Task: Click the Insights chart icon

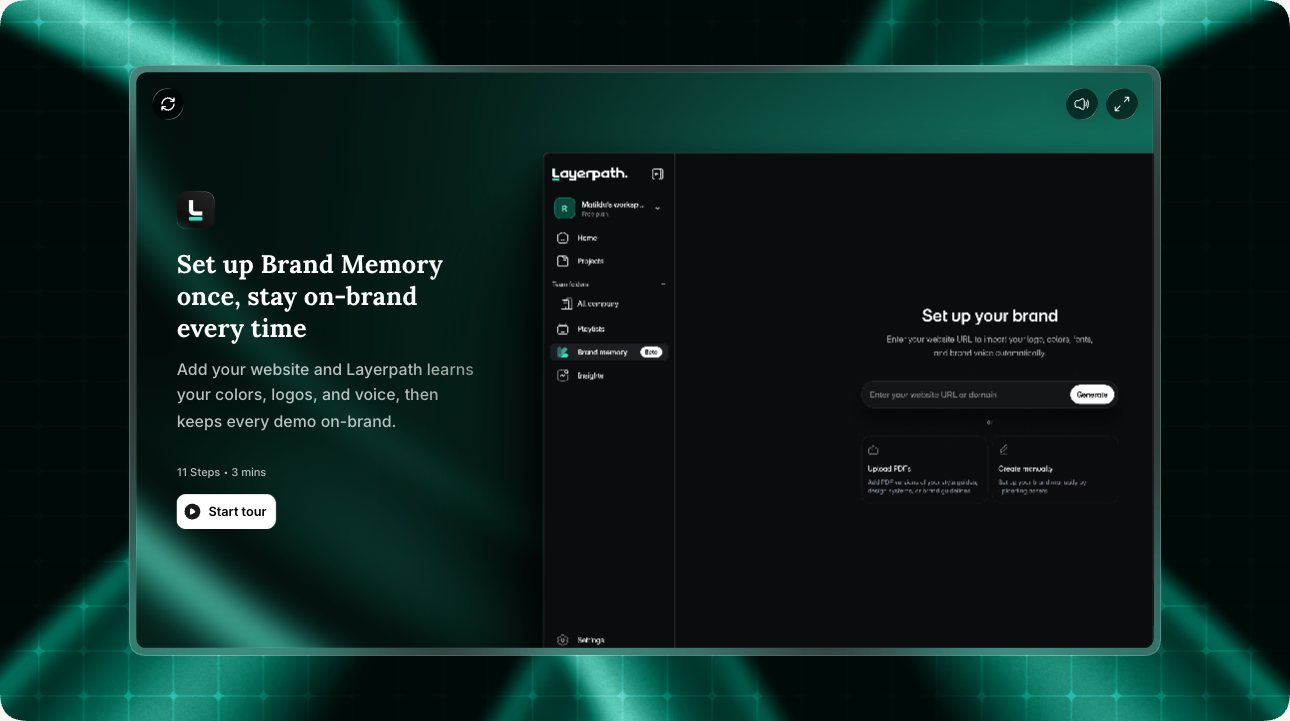Action: coord(563,376)
